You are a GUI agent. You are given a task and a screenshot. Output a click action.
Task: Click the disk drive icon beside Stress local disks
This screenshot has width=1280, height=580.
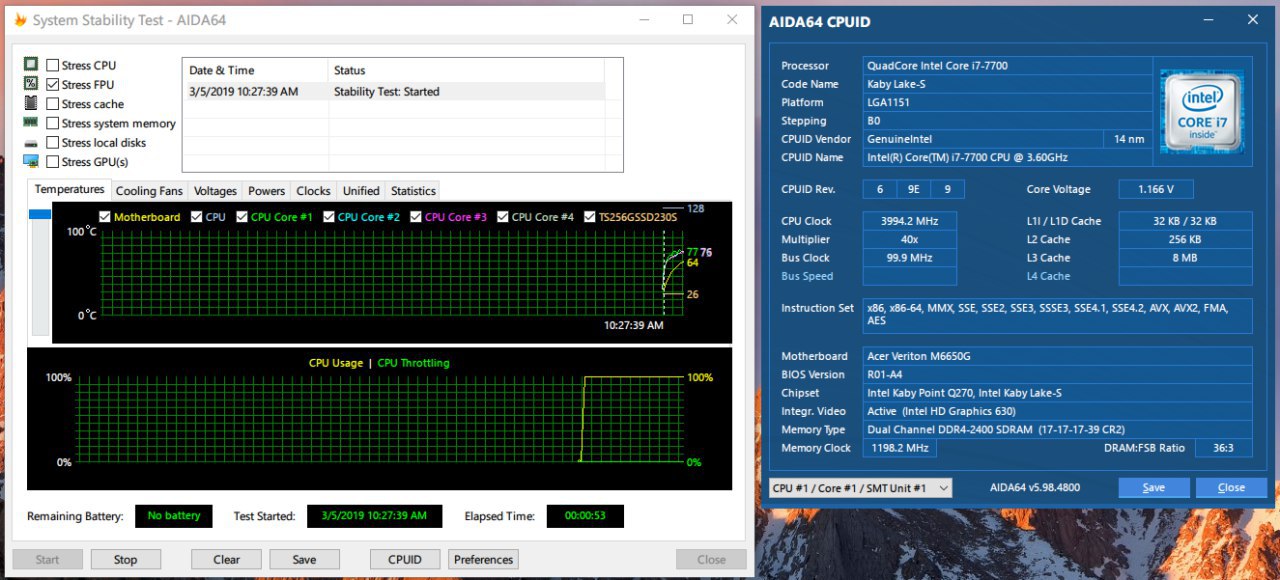30,142
